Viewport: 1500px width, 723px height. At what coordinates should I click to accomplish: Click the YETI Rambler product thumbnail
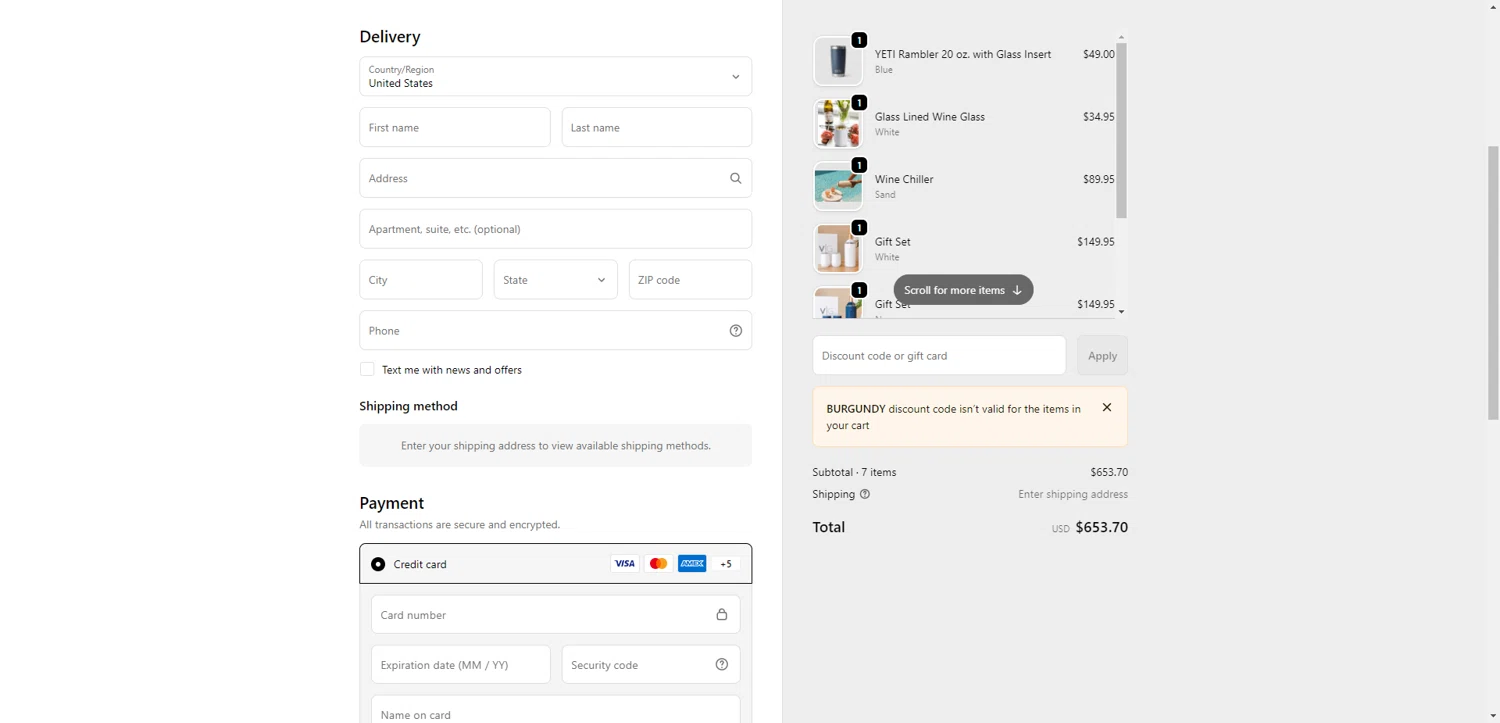(x=838, y=62)
